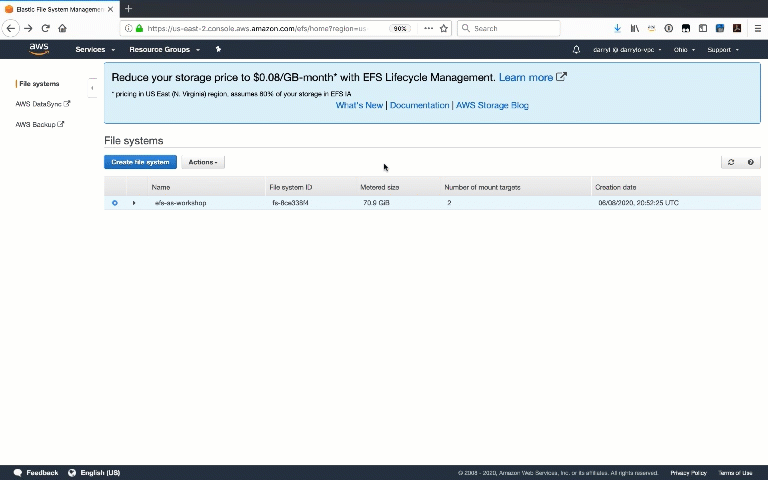Screen dimensions: 768x480
Task: Go forward with browser forward arrow
Action: pos(28,28)
